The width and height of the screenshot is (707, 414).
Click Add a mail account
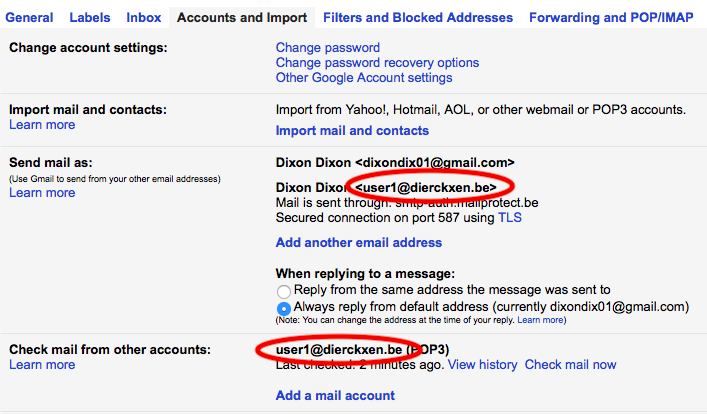tap(335, 397)
